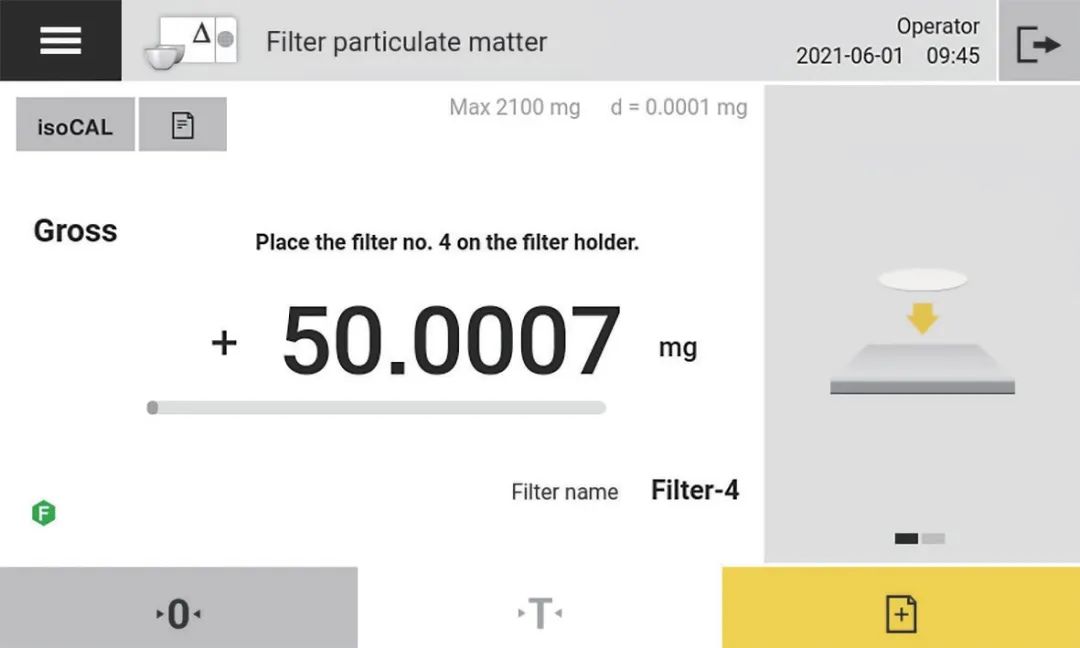
Task: Start isoCAL calibration
Action: point(75,126)
